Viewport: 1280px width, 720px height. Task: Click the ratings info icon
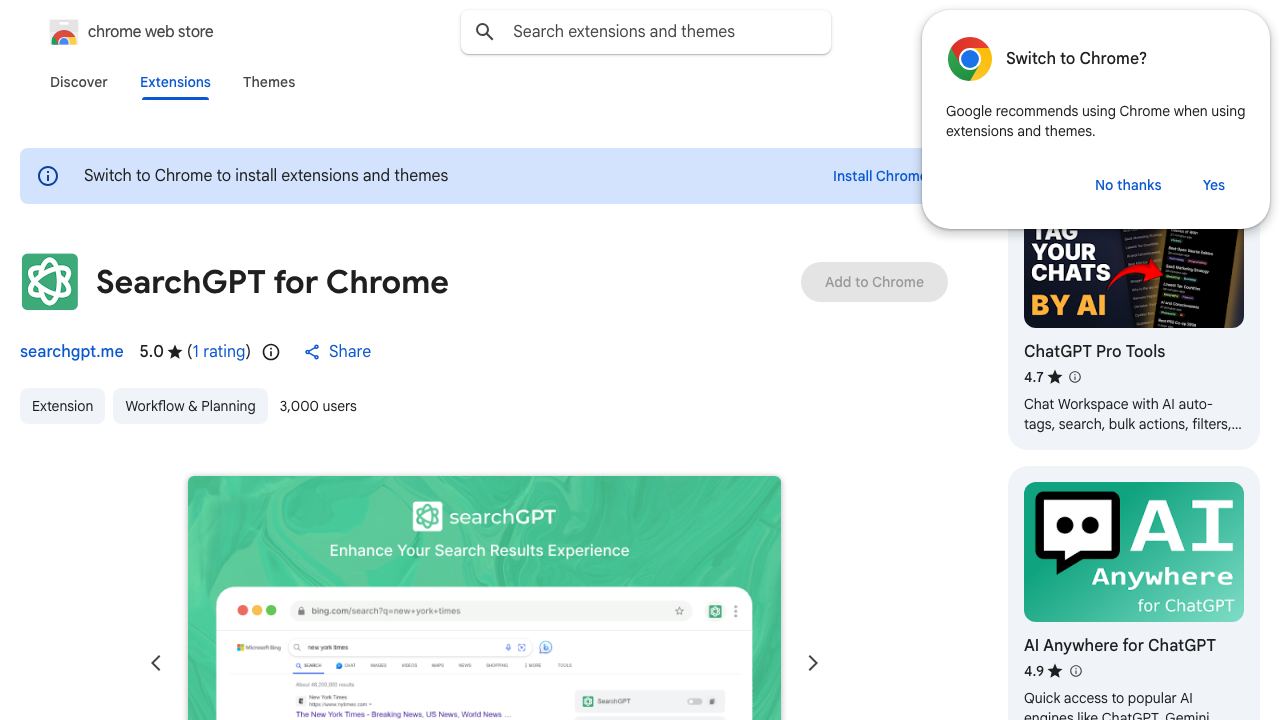(x=271, y=352)
